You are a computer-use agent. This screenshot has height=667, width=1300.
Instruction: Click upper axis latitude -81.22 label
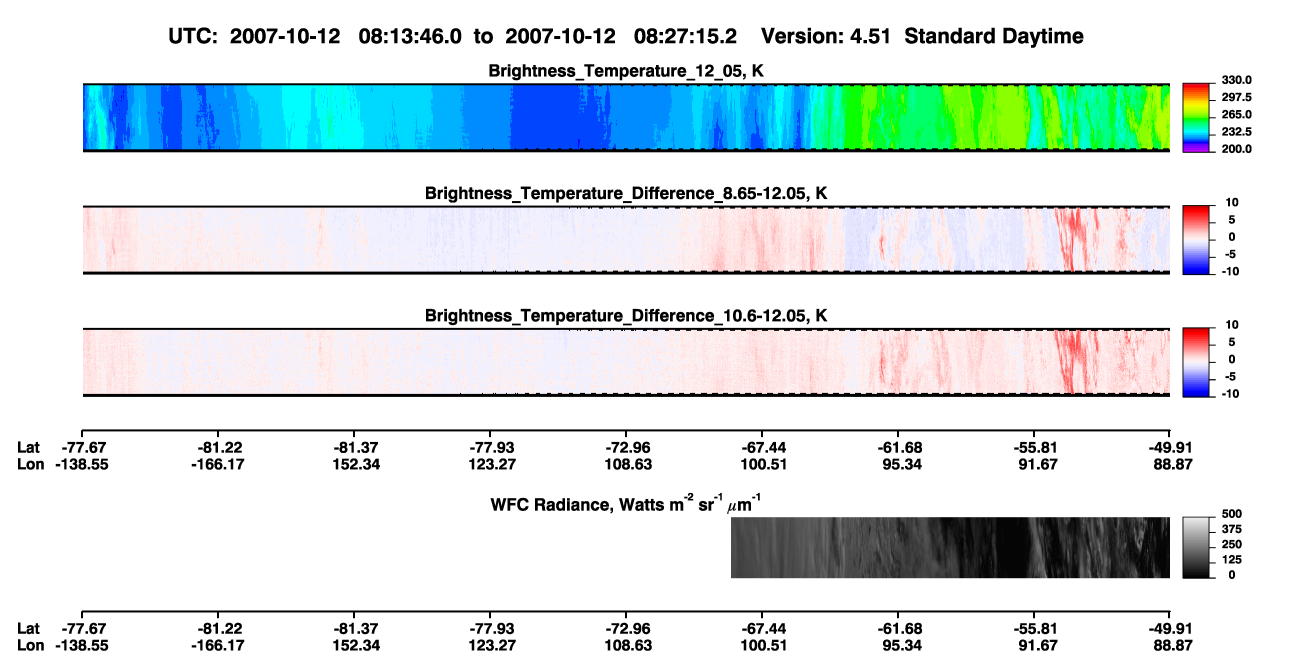click(x=219, y=447)
